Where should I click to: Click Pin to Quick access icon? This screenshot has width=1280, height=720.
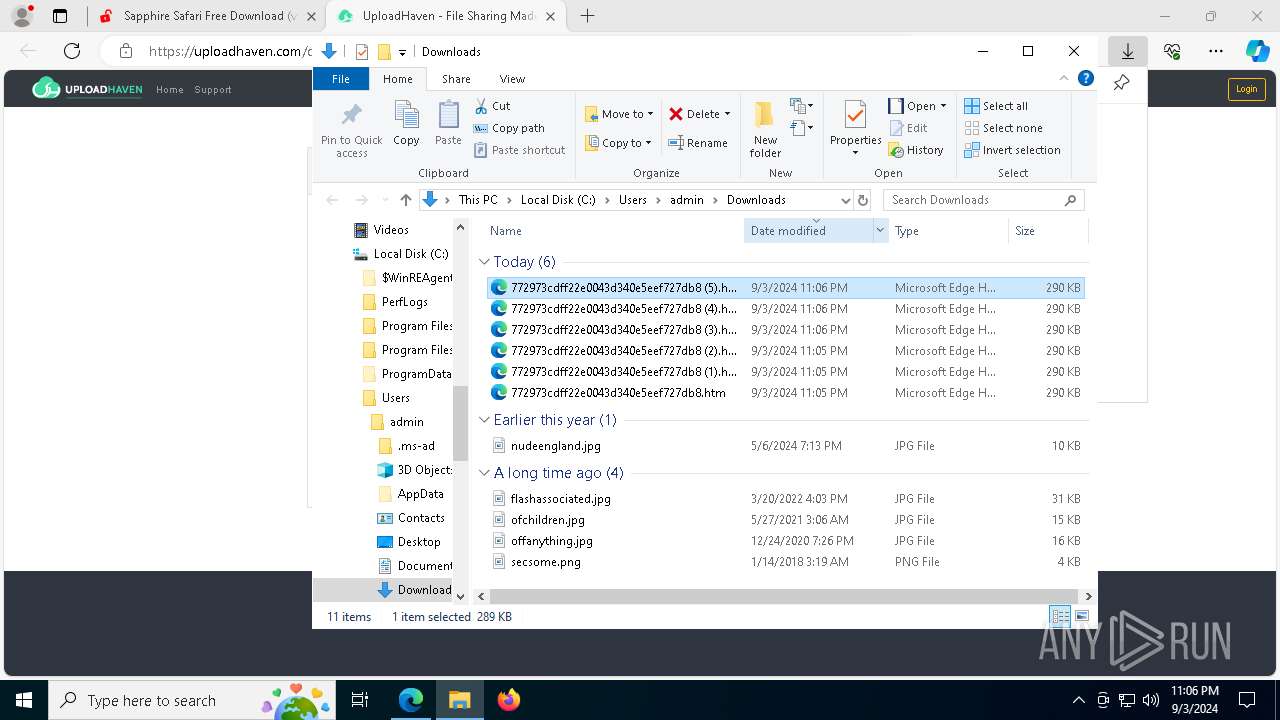[x=351, y=130]
